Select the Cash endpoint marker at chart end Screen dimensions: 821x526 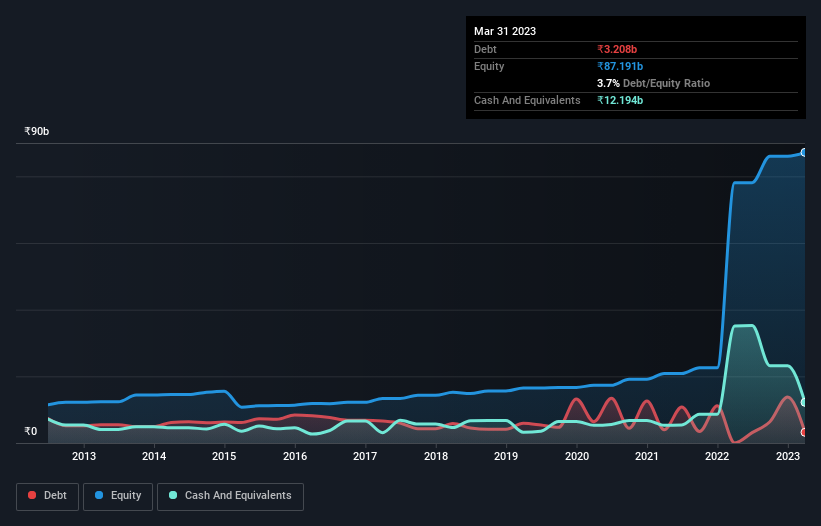tap(804, 402)
